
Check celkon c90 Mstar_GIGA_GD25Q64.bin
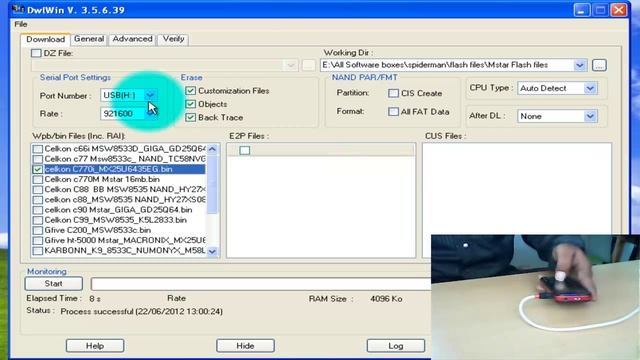coord(38,210)
